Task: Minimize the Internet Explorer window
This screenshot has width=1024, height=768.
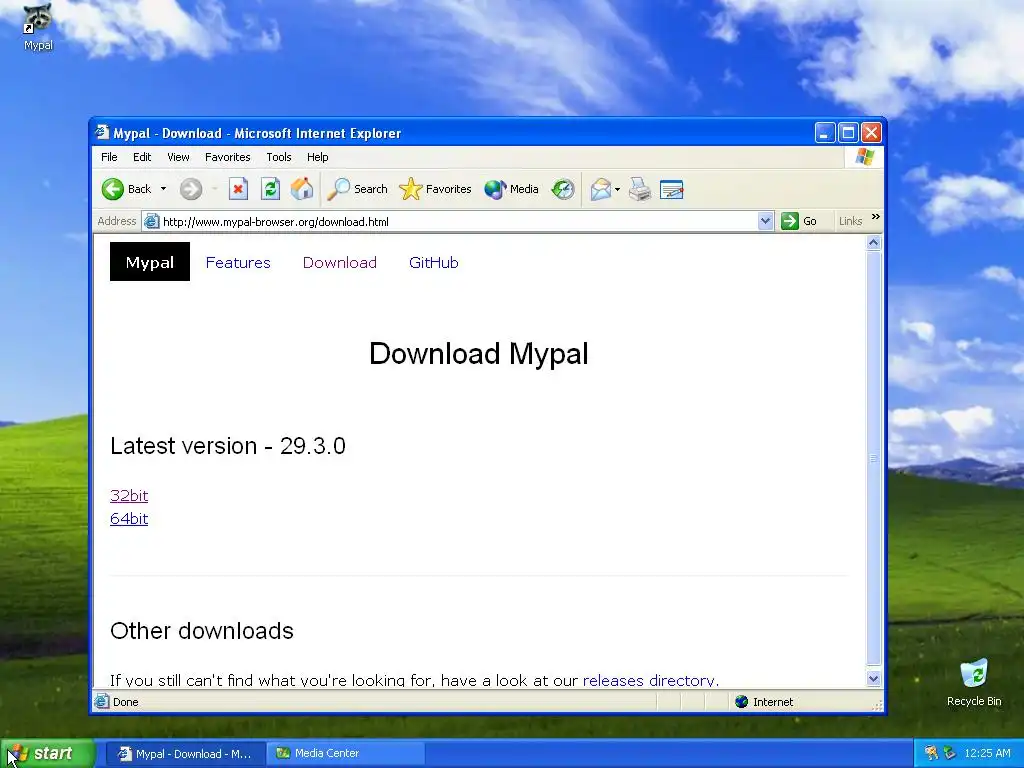Action: coord(825,133)
